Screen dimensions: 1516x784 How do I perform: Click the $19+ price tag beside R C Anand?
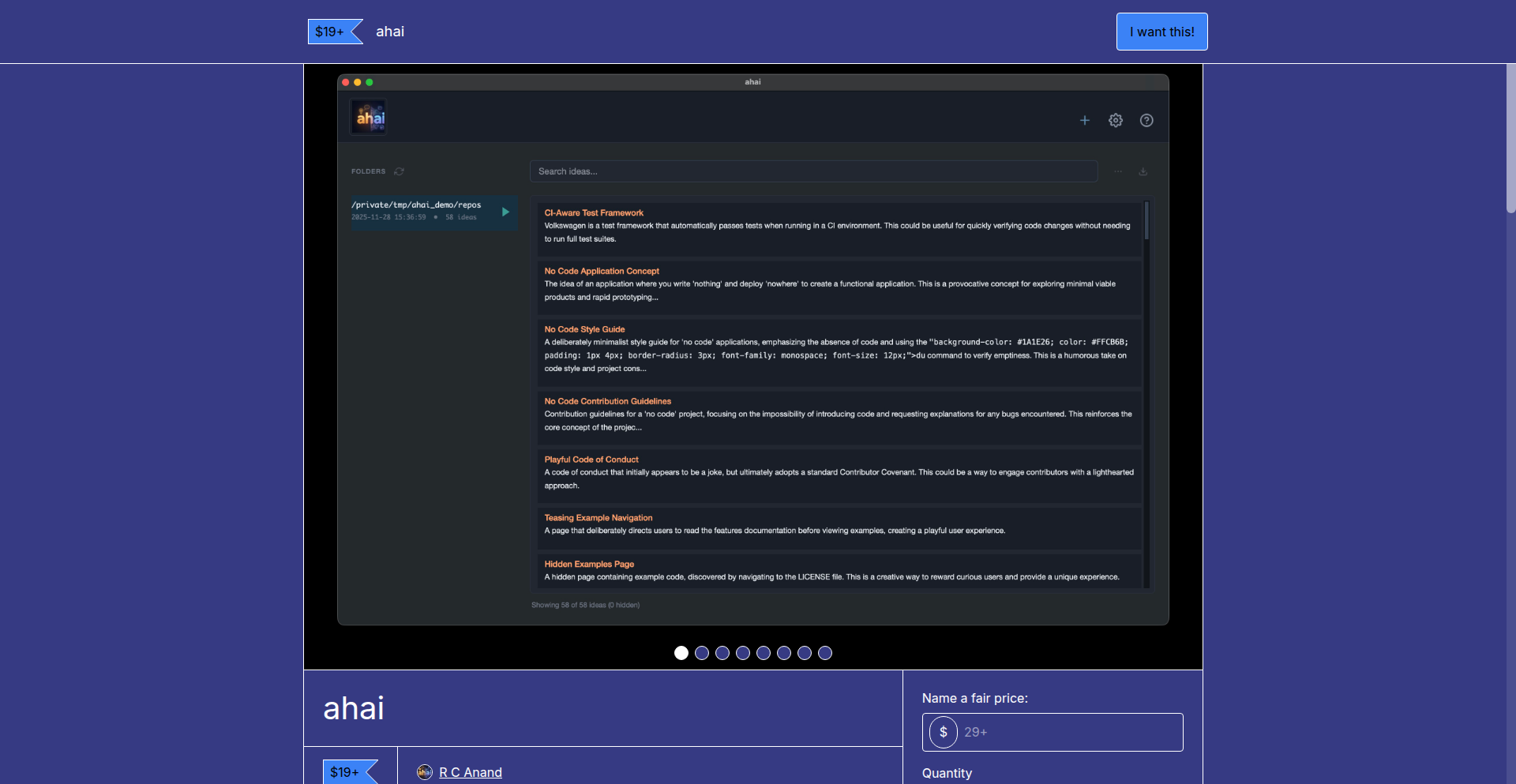[x=350, y=772]
